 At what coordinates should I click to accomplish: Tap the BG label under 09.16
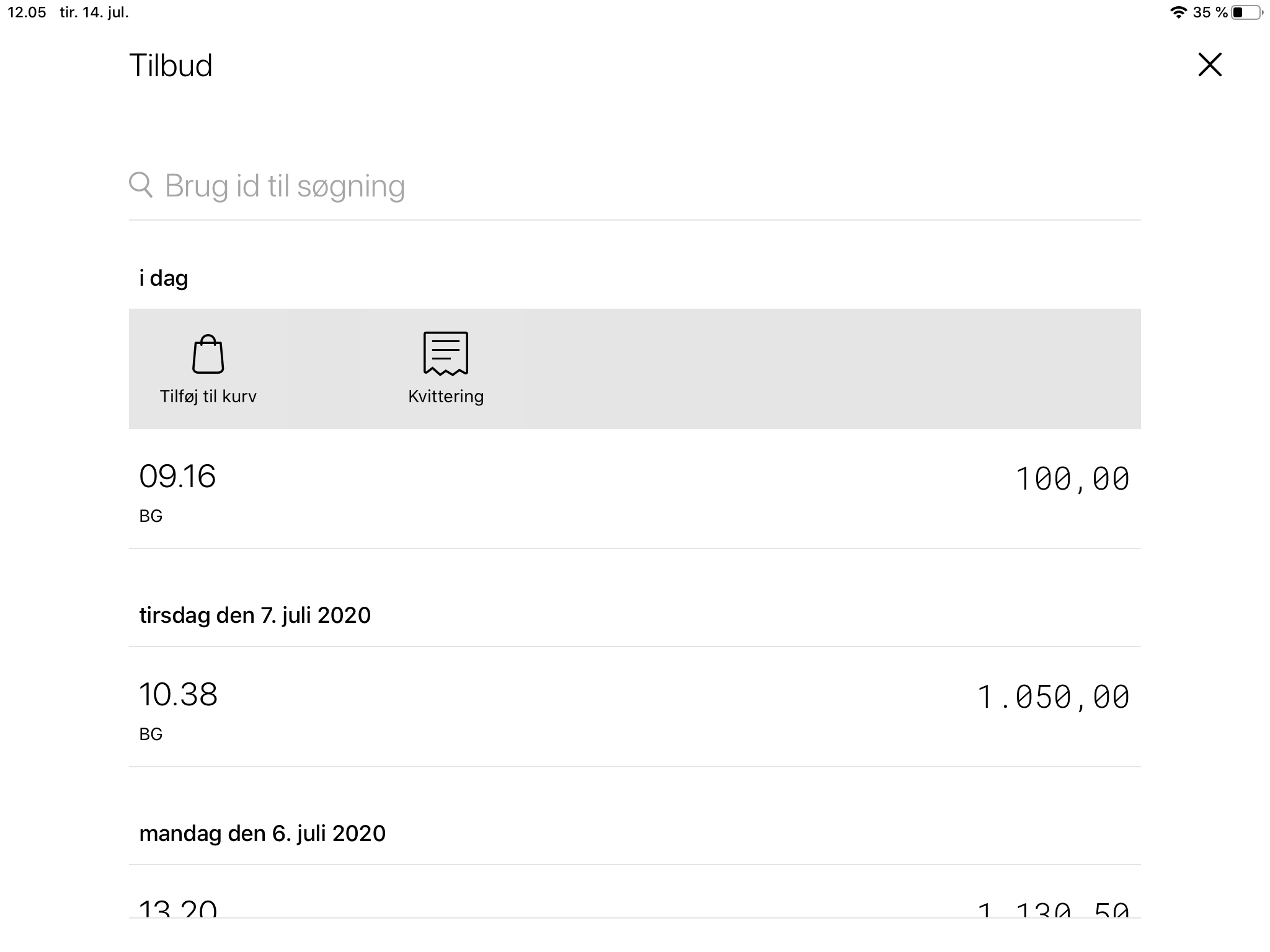coord(151,516)
